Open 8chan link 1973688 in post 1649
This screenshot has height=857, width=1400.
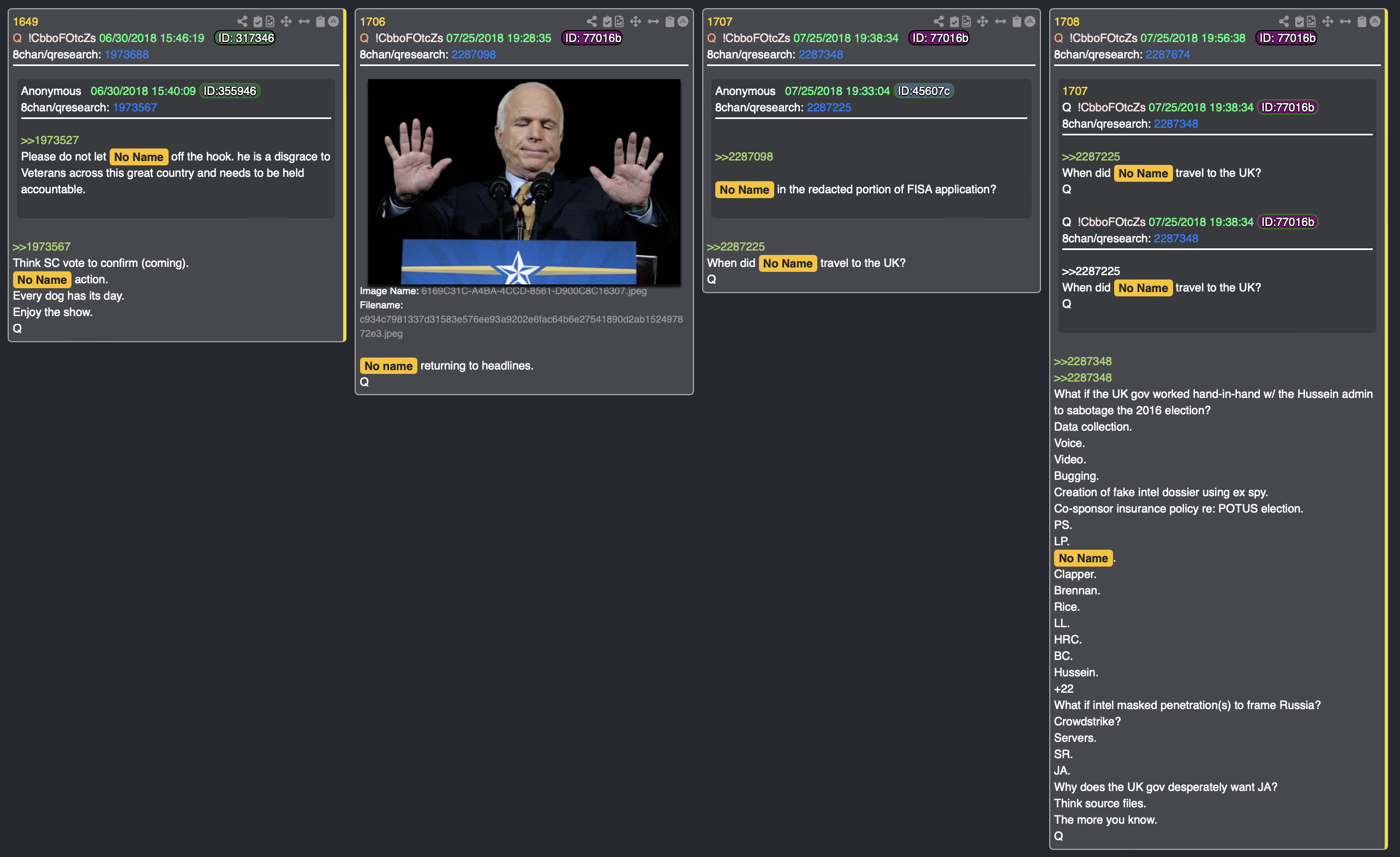coord(127,55)
